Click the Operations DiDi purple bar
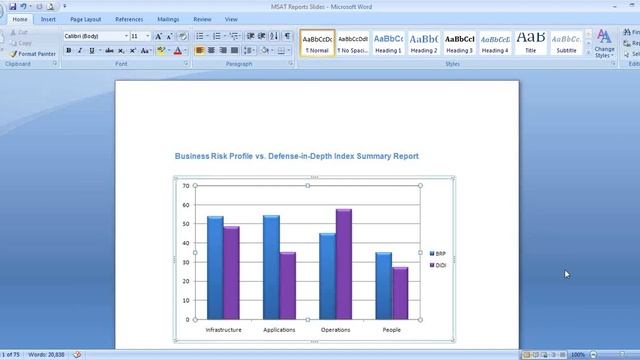This screenshot has height=360, width=640. [344, 264]
